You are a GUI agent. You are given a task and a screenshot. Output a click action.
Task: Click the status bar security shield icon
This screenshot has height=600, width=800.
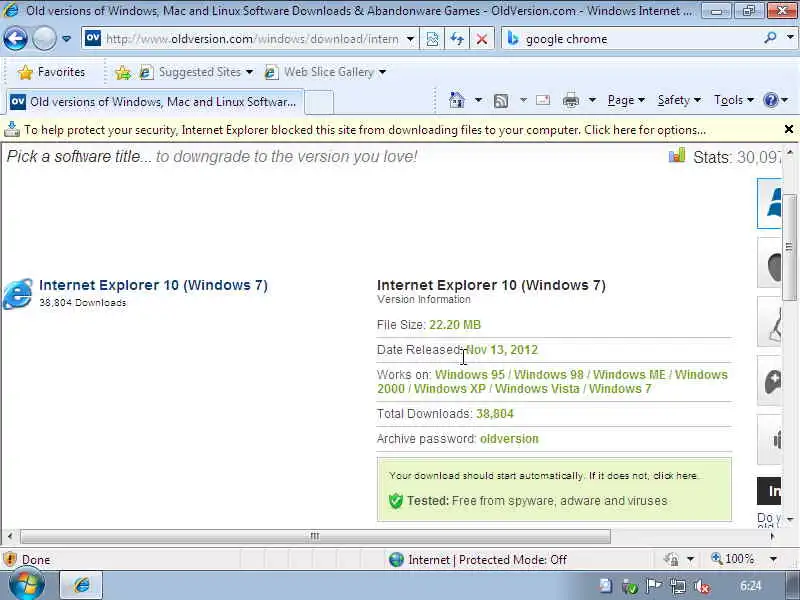[x=10, y=560]
